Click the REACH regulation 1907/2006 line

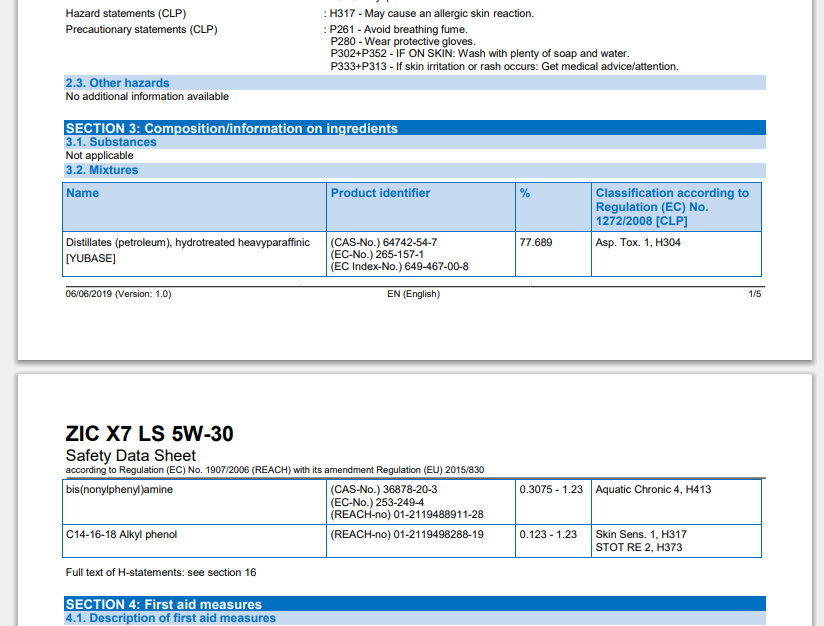tap(275, 470)
